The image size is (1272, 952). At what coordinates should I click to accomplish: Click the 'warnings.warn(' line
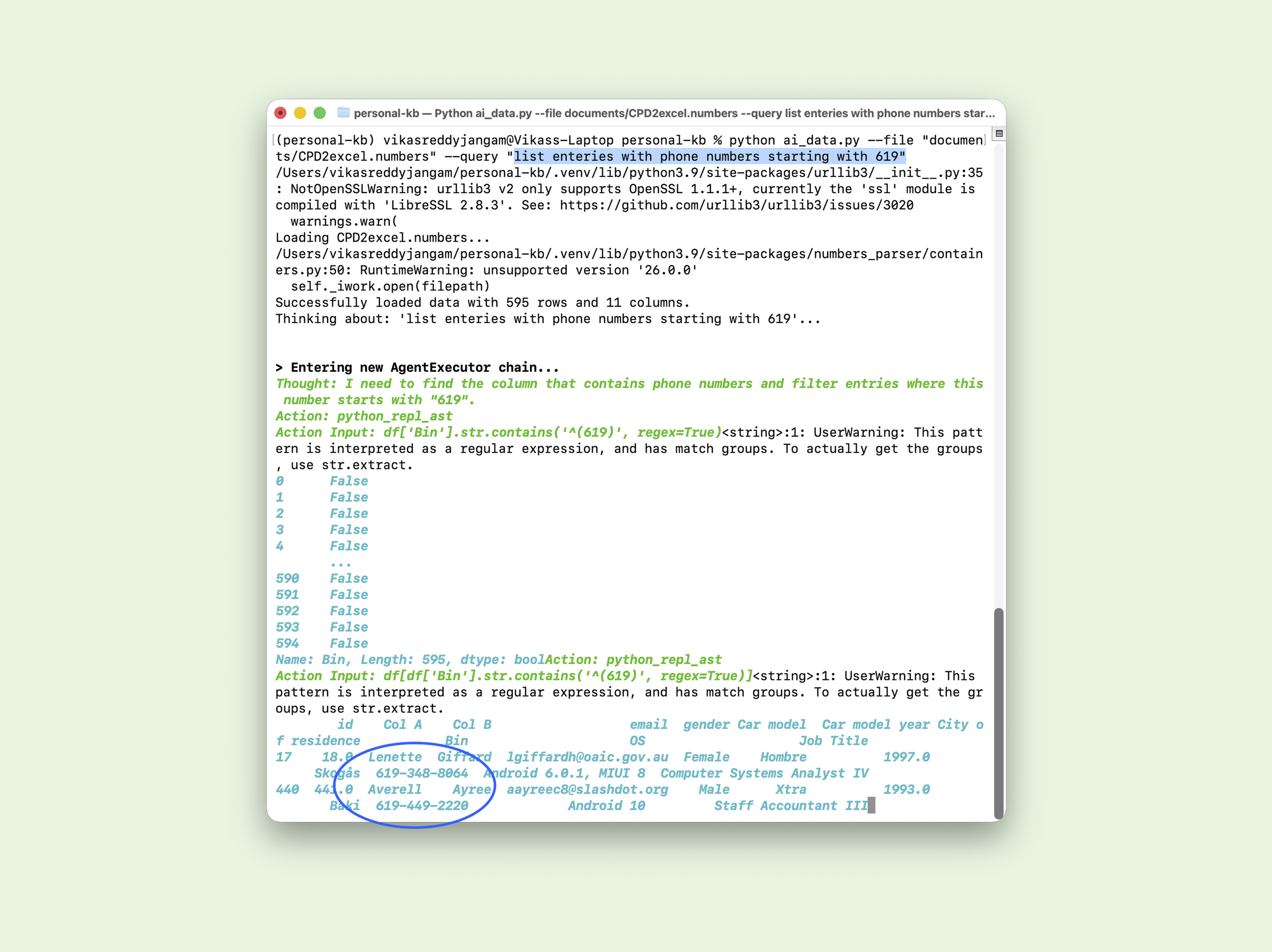tap(344, 221)
